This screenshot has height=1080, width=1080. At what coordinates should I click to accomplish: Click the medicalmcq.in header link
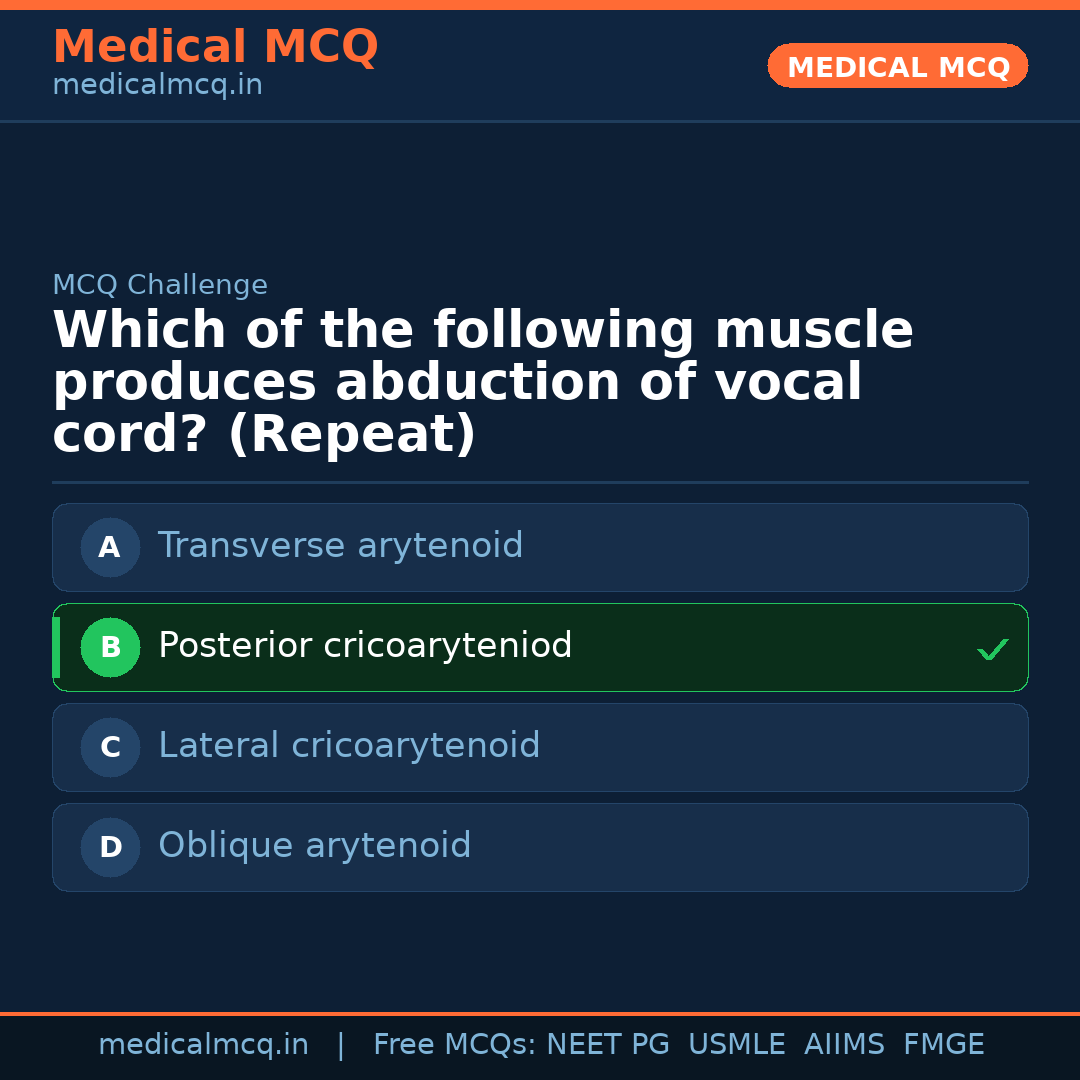pos(156,85)
